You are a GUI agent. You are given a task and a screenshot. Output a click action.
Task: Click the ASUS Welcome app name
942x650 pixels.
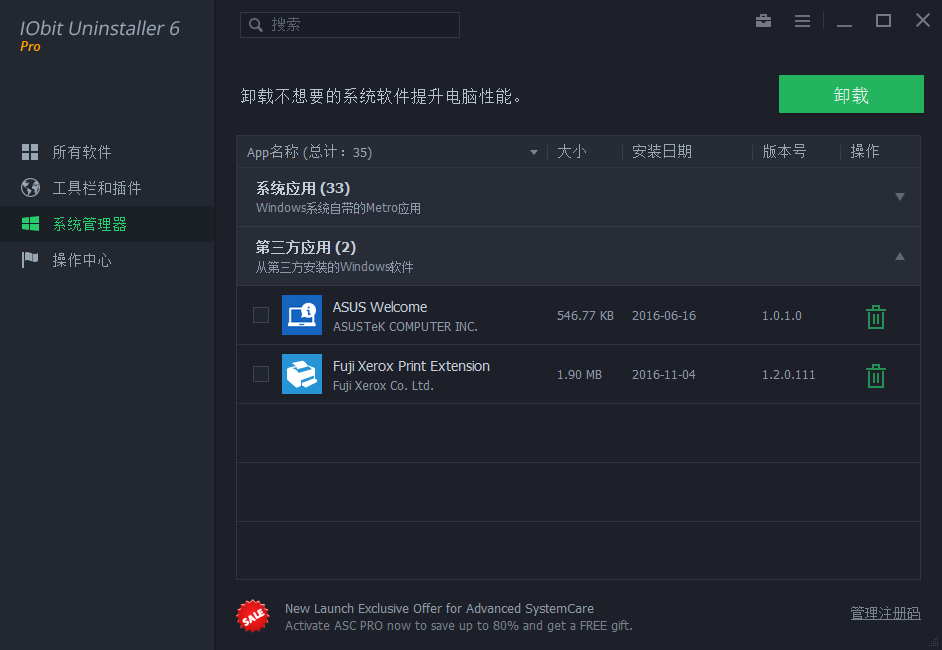[x=380, y=307]
